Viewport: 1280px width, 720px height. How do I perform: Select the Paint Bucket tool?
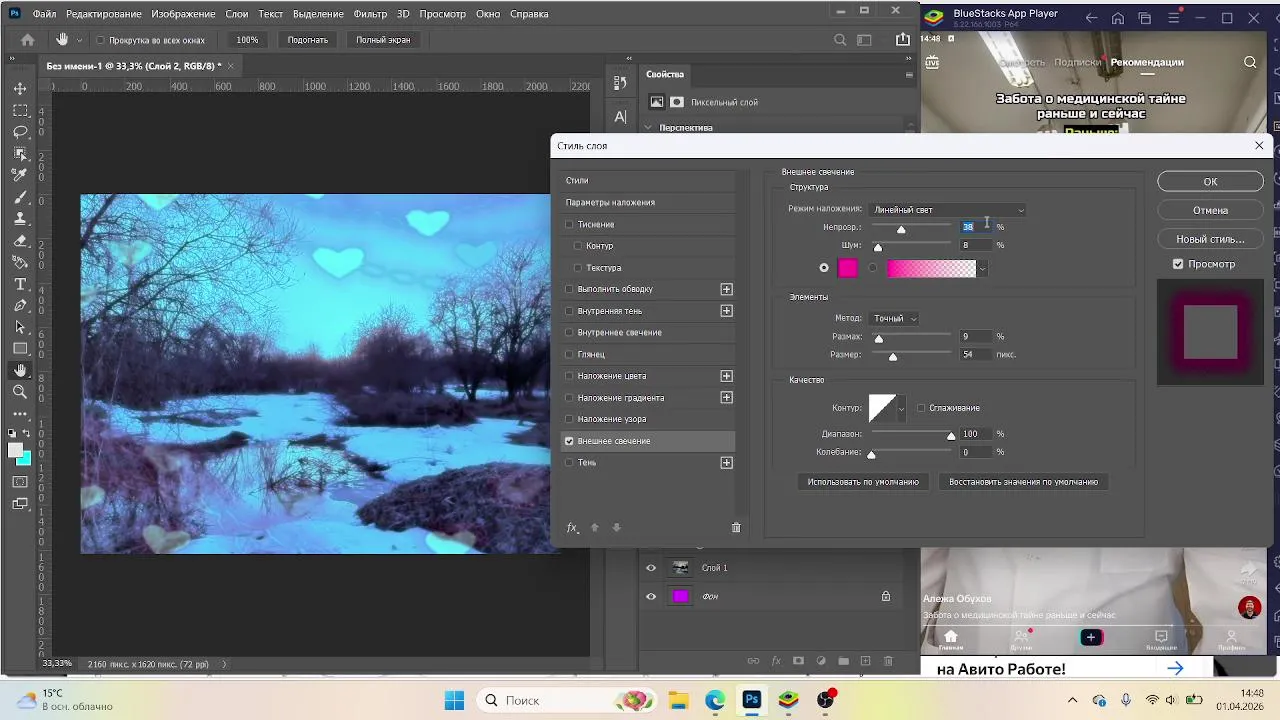click(20, 262)
